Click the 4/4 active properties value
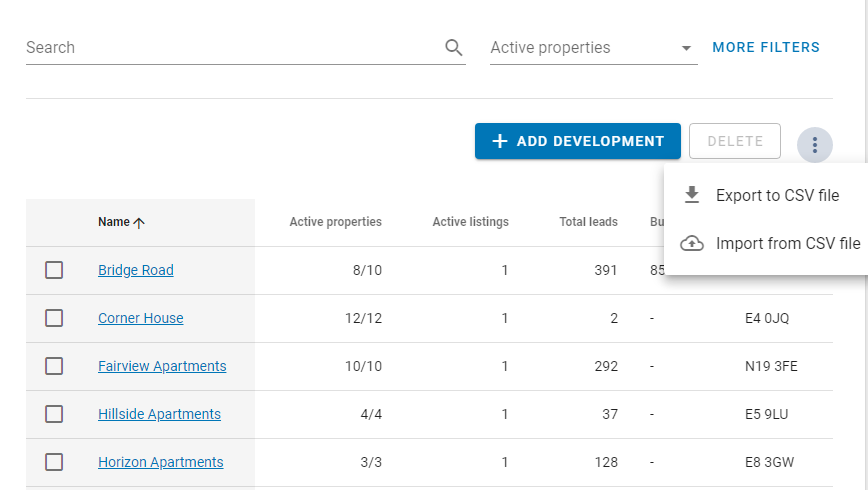 (x=371, y=414)
